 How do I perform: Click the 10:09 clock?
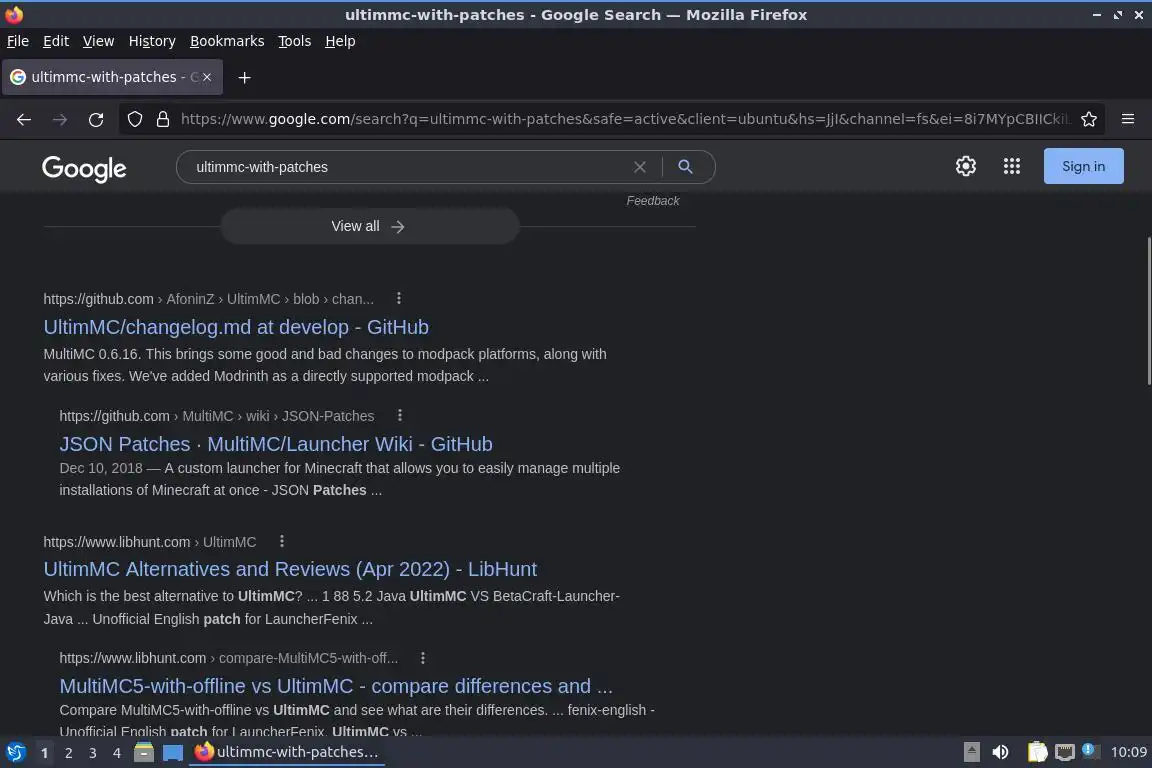[1128, 752]
